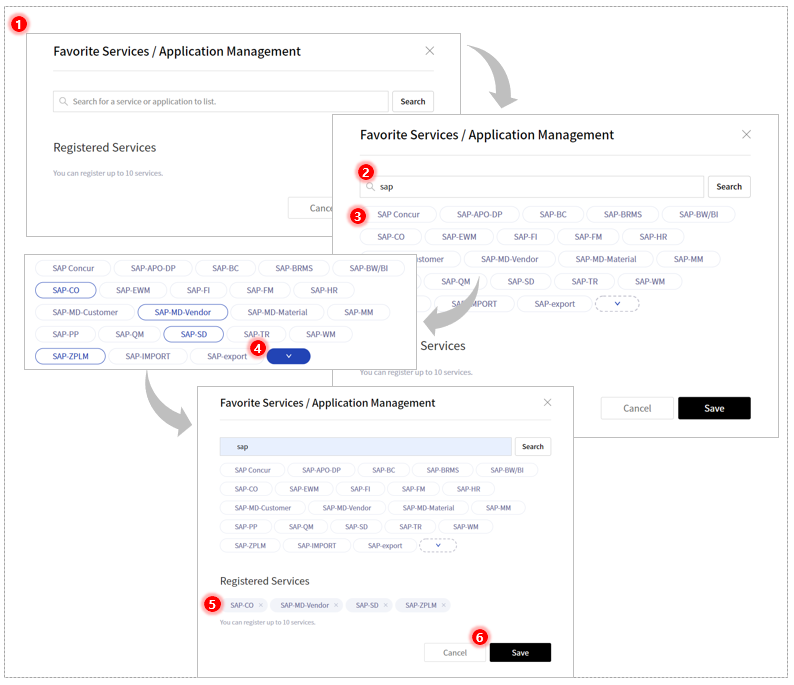The image size is (794, 685).
Task: Close the right-side Application Management dialog
Action: click(746, 134)
